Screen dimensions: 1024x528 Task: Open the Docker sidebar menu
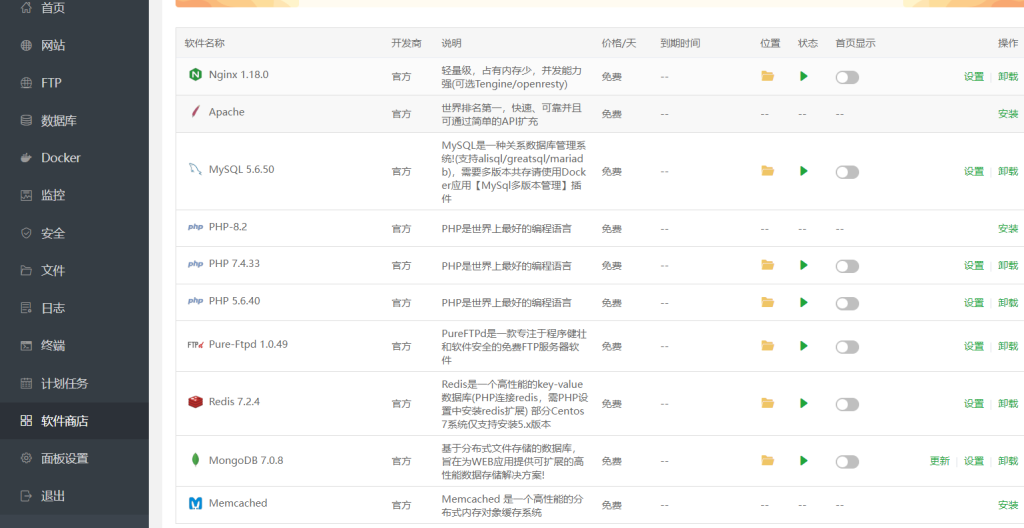click(74, 157)
